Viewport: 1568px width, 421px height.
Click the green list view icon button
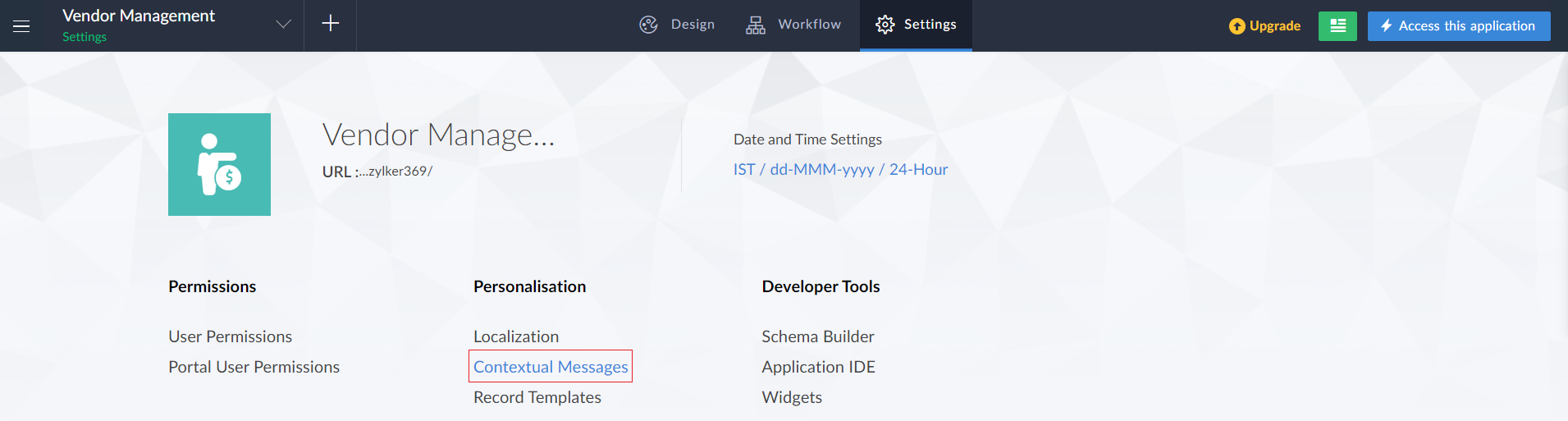[1337, 26]
